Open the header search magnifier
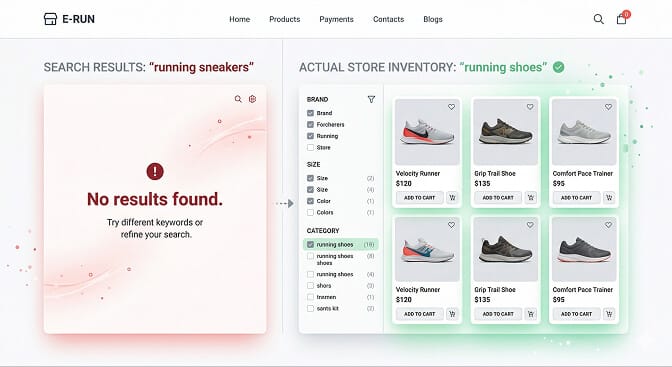The height and width of the screenshot is (367, 672). click(x=599, y=19)
